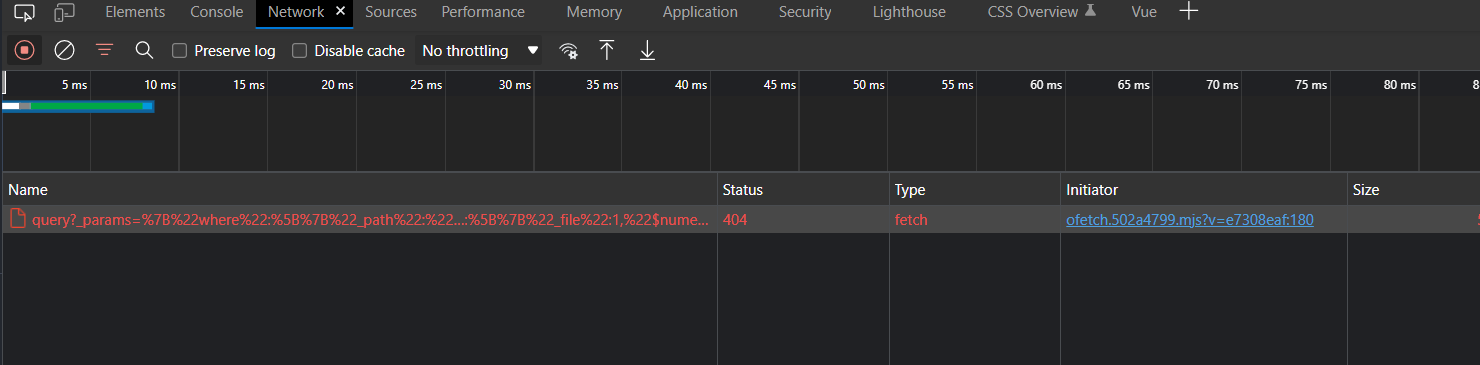Enable Disable cache checkbox
Viewport: 1480px width, 365px height.
(x=299, y=51)
